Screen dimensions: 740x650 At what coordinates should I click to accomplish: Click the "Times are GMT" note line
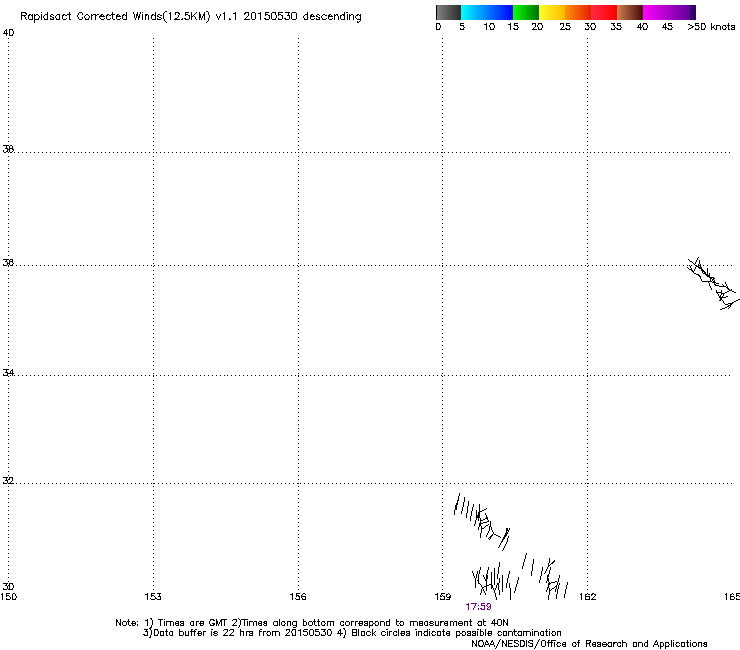(312, 623)
